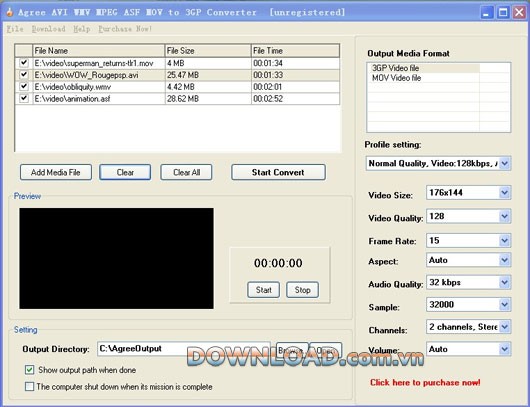Stop the preview playback
530x407 pixels.
pyautogui.click(x=302, y=290)
